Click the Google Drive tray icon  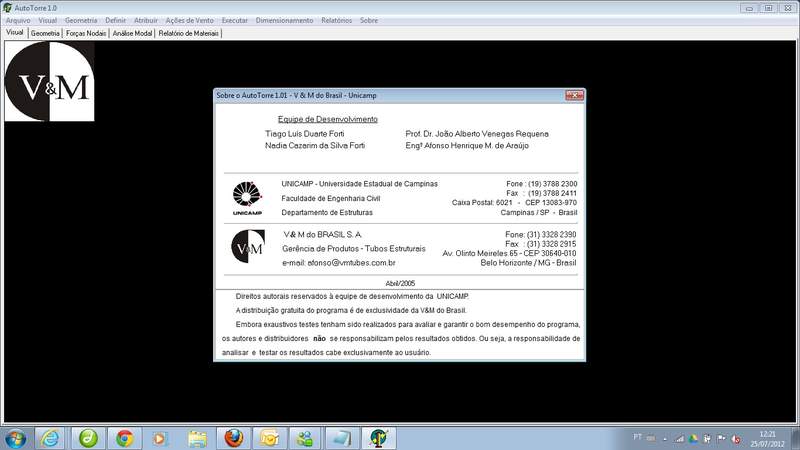(x=693, y=438)
